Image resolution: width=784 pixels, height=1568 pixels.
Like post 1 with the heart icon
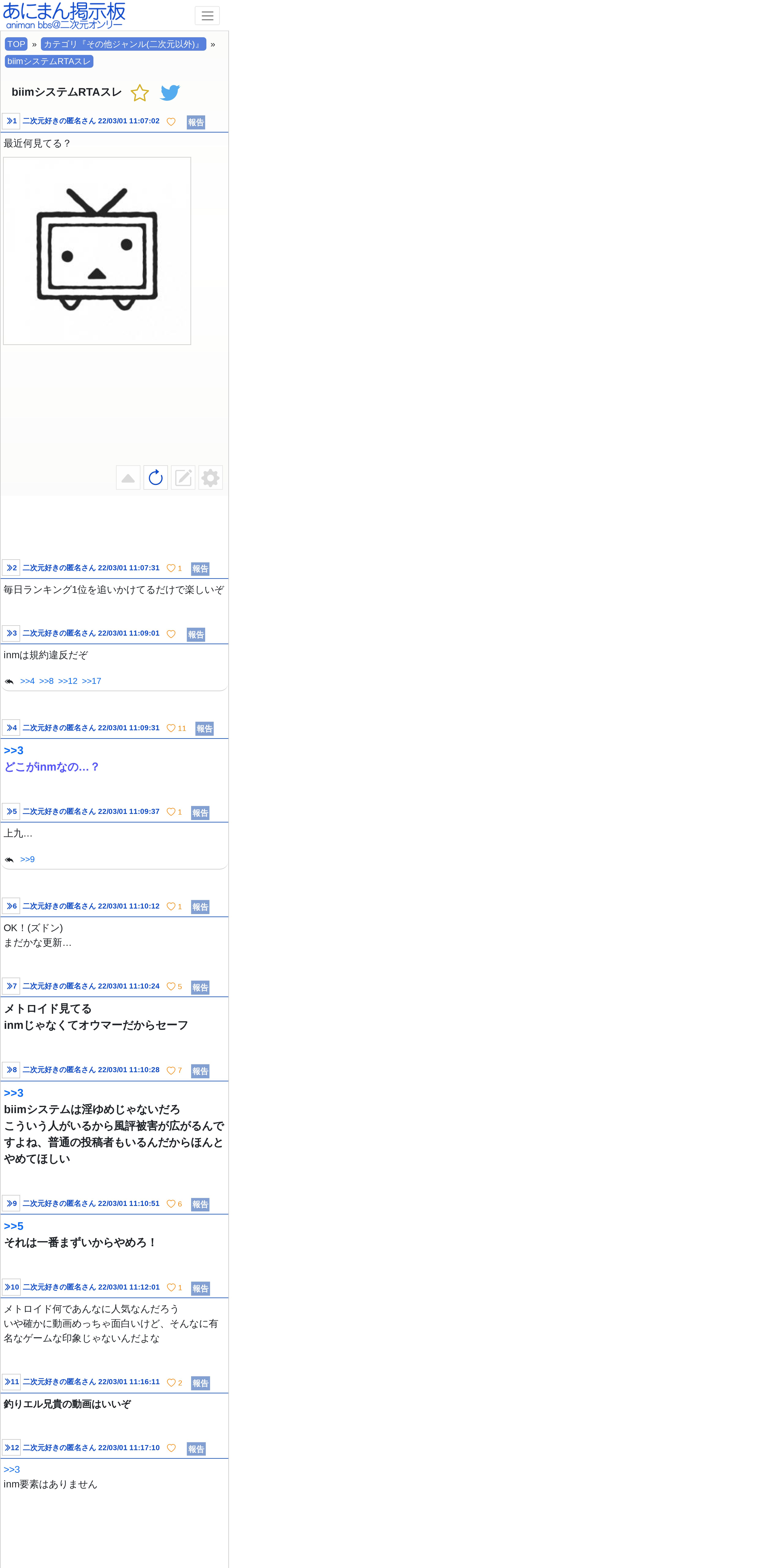click(171, 122)
